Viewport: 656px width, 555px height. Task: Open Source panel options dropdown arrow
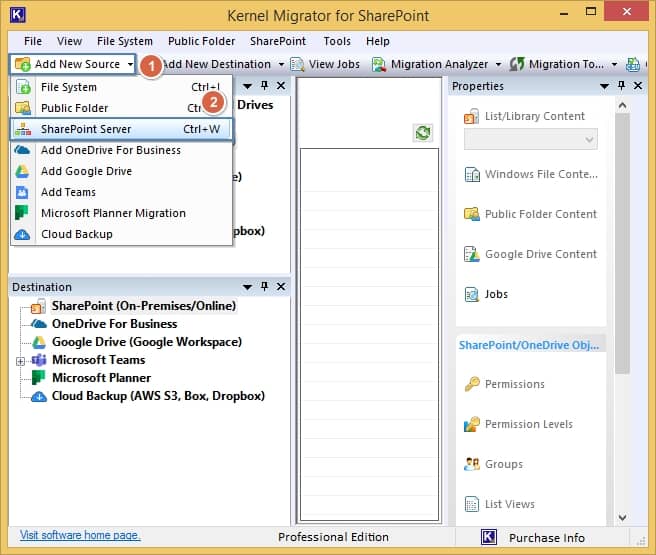click(x=247, y=86)
